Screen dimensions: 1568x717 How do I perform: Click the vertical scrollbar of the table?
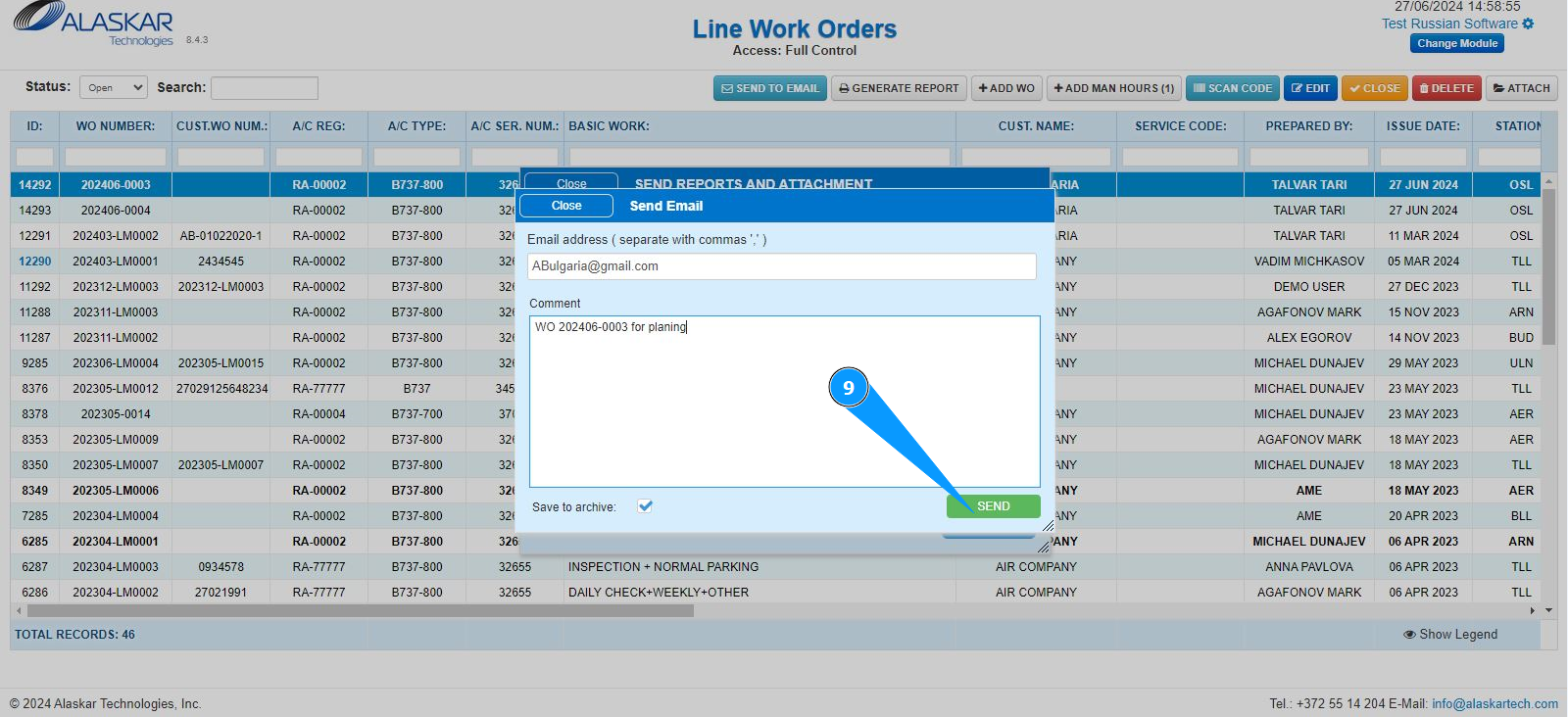click(1549, 266)
